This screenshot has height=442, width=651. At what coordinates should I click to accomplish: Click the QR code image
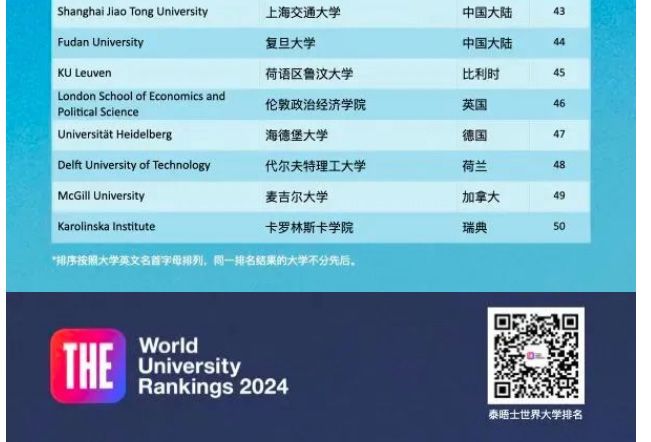[x=536, y=356]
